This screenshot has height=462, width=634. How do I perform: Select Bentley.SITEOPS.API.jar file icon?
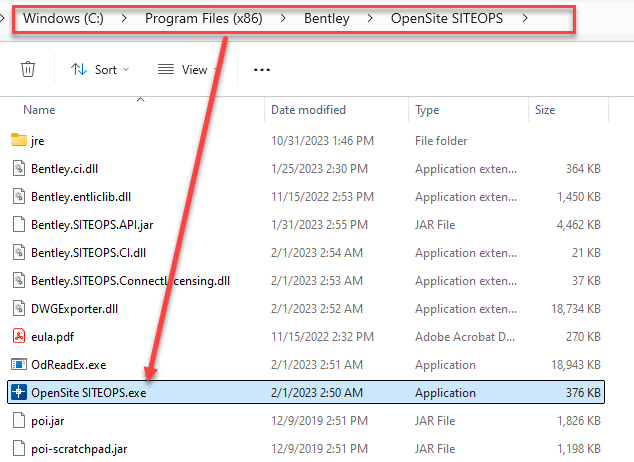[x=19, y=224]
